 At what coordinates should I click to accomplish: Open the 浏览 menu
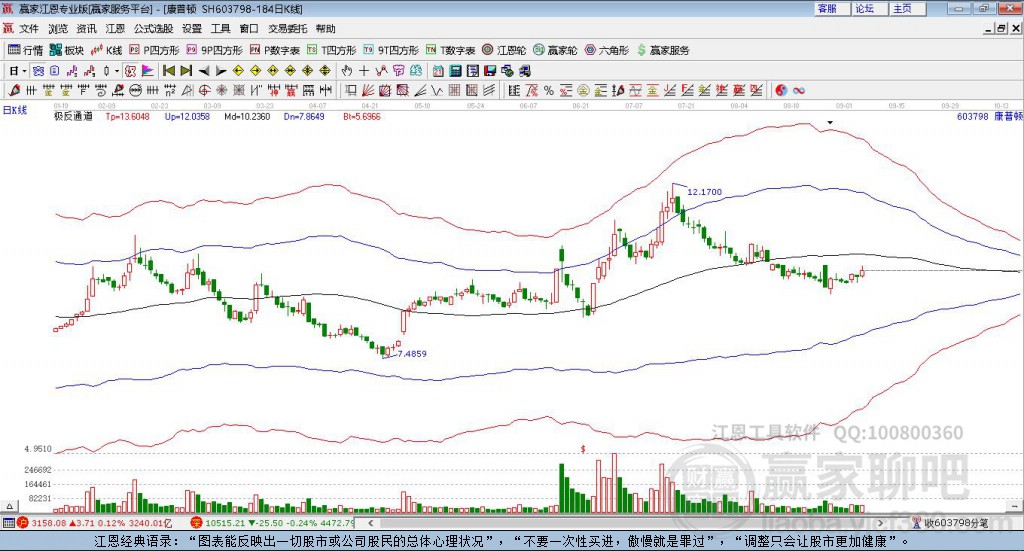click(x=58, y=29)
